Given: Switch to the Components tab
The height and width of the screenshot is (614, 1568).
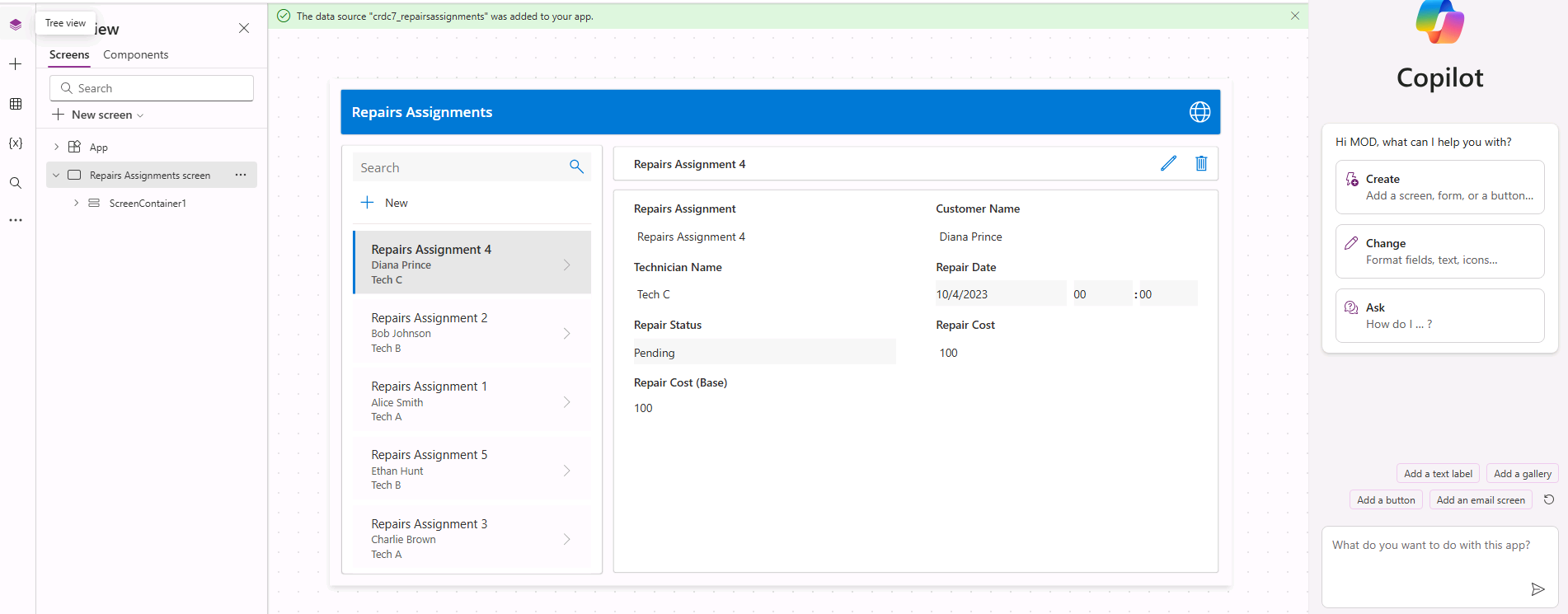Looking at the screenshot, I should pyautogui.click(x=135, y=54).
